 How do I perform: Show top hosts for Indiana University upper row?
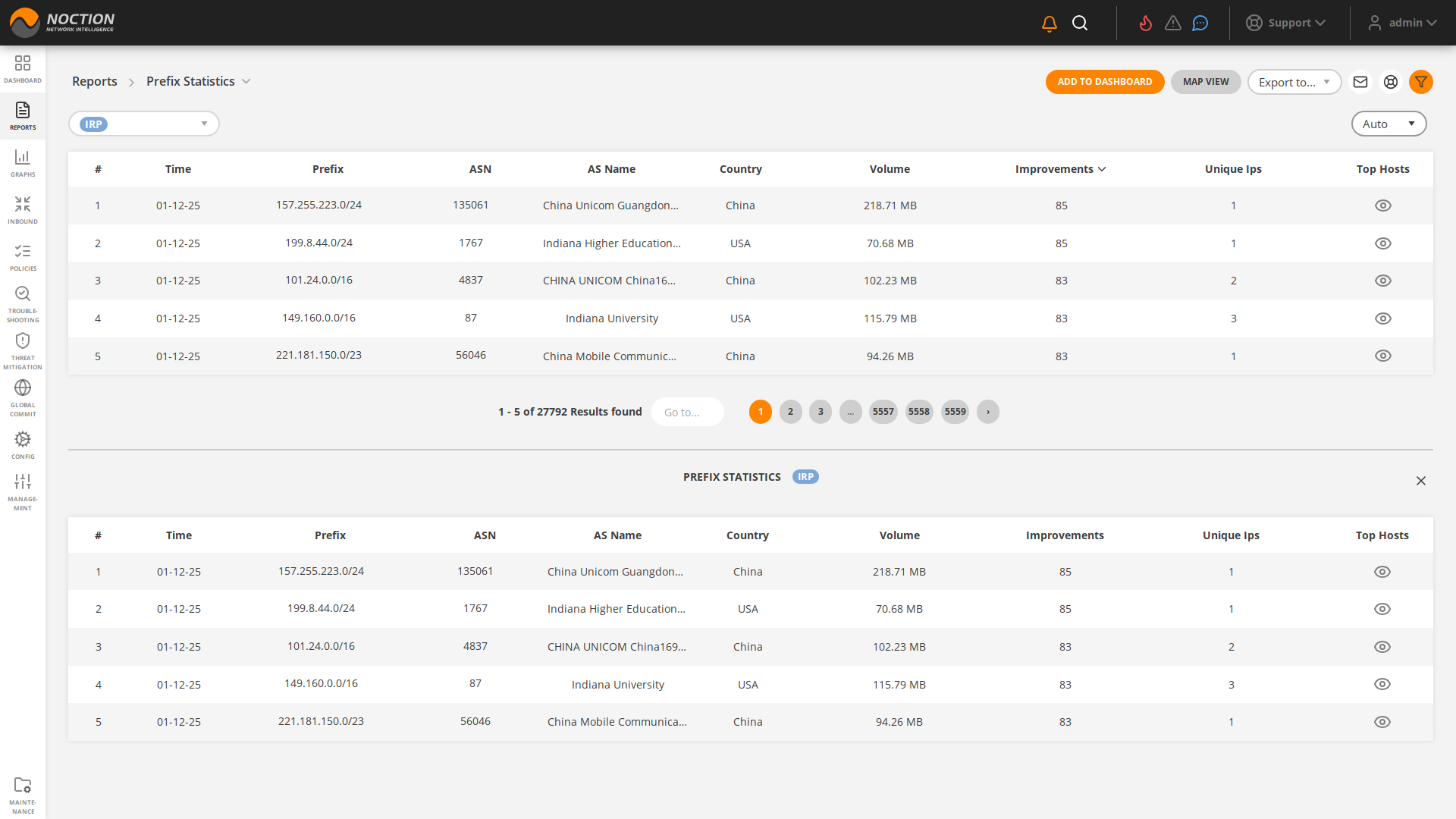1382,318
